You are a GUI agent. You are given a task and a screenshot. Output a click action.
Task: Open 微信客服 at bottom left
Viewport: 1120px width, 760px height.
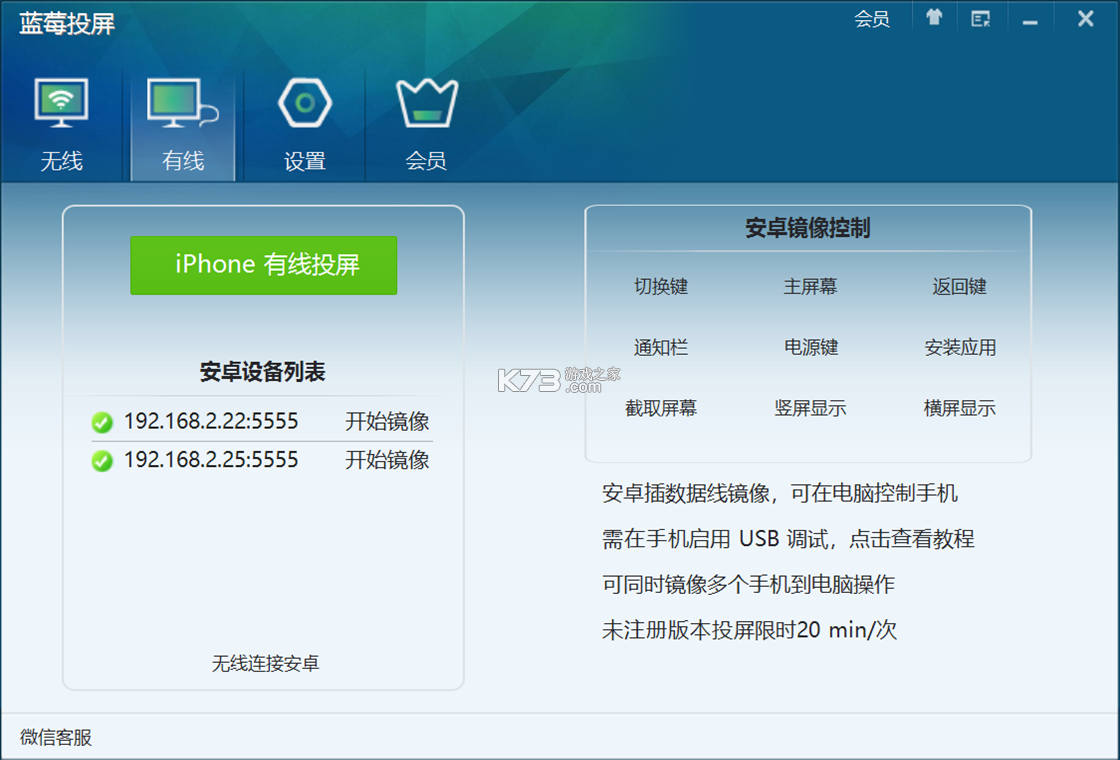coord(56,737)
